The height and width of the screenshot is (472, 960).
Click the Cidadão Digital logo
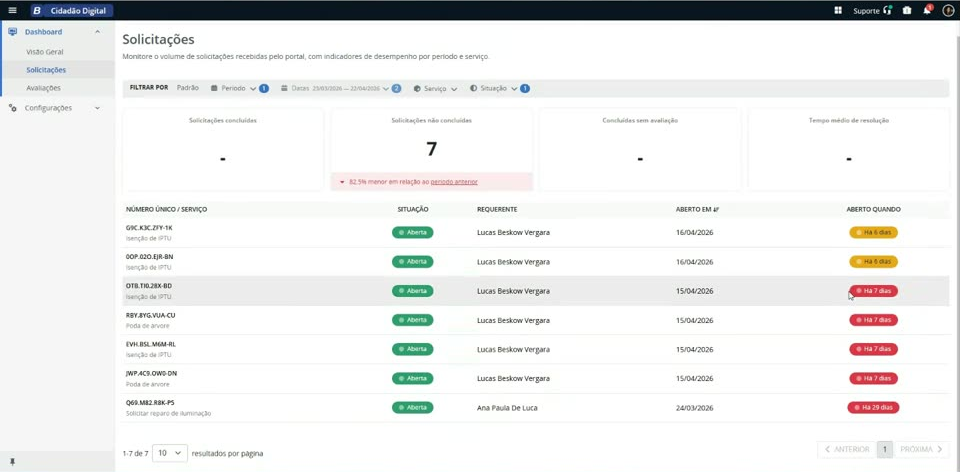pyautogui.click(x=72, y=10)
